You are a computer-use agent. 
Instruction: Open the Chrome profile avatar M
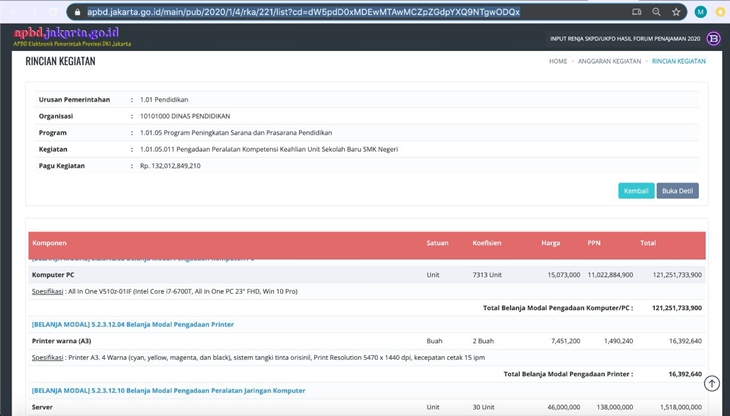click(x=700, y=12)
